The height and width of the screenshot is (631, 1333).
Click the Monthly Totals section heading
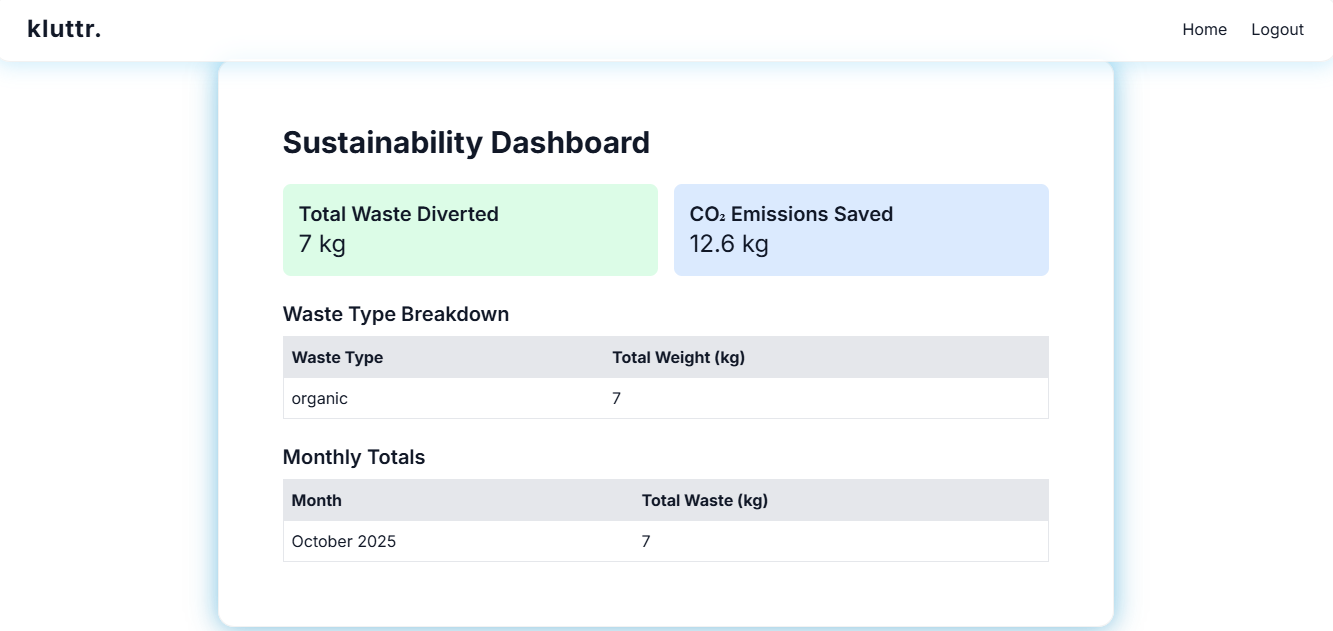click(354, 457)
